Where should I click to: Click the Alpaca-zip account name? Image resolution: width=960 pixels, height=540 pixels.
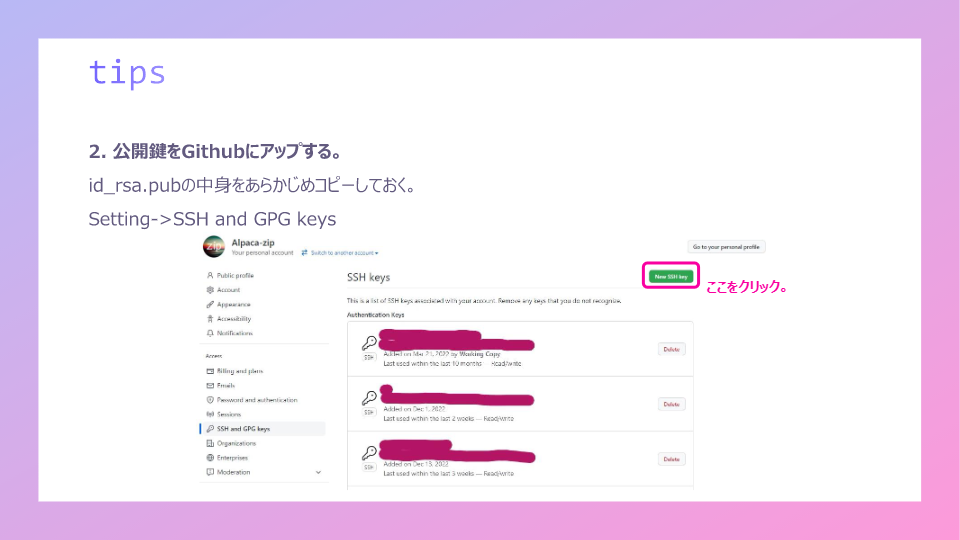coord(253,242)
